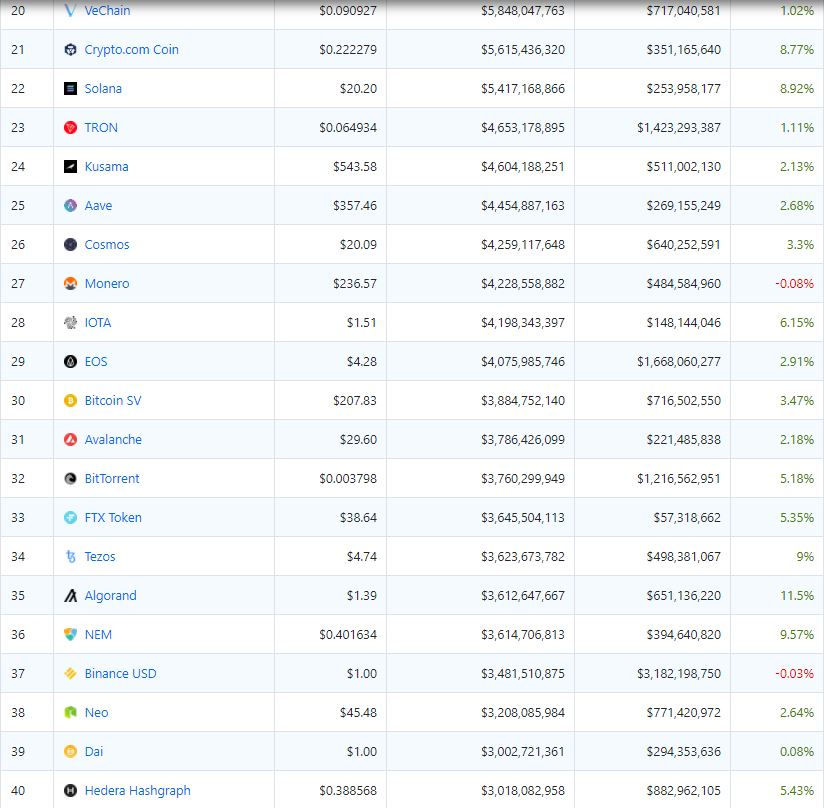Viewport: 824px width, 808px height.
Task: Click the BitTorrent logo icon
Action: click(x=70, y=478)
